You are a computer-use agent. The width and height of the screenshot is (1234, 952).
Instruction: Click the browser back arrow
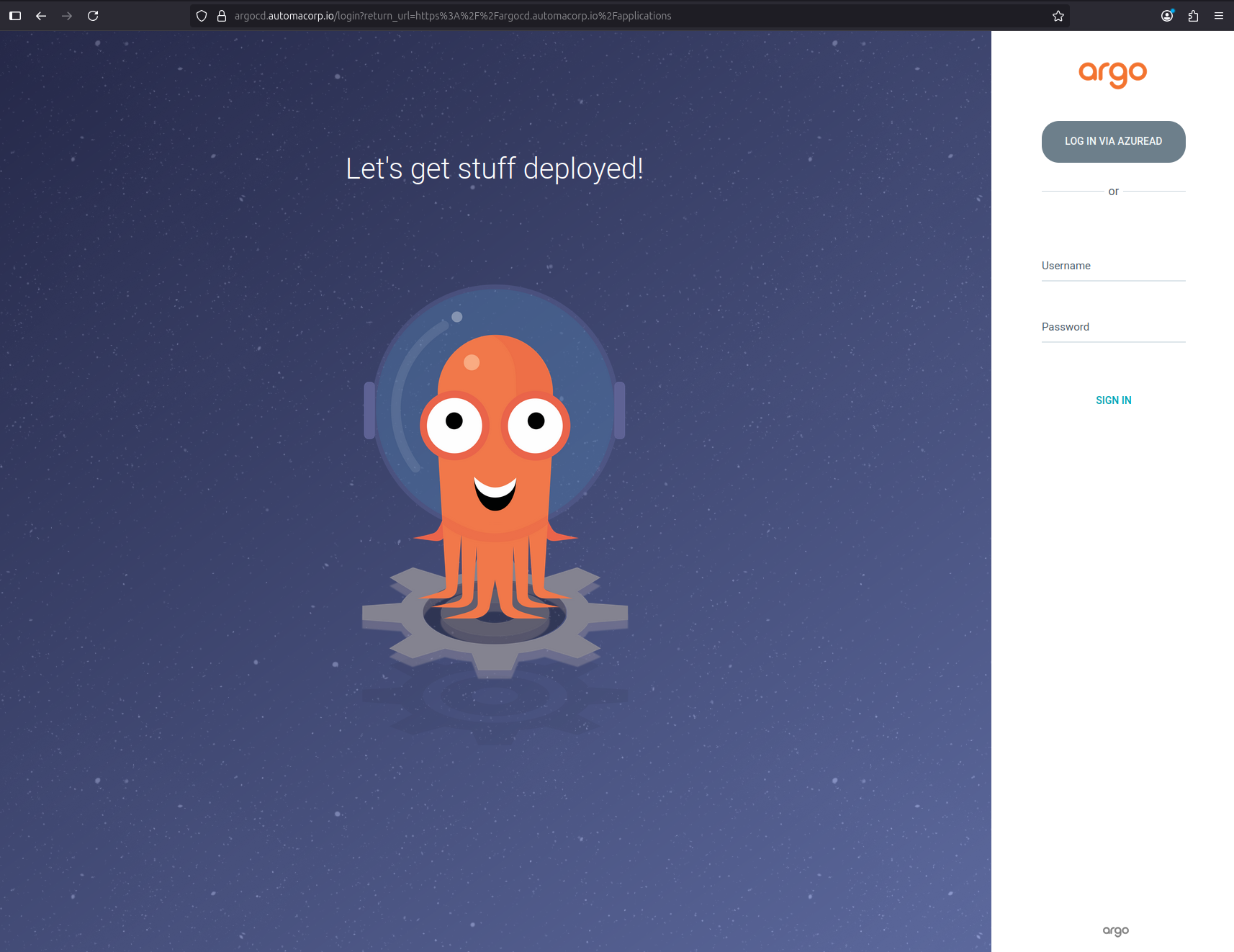[x=41, y=16]
